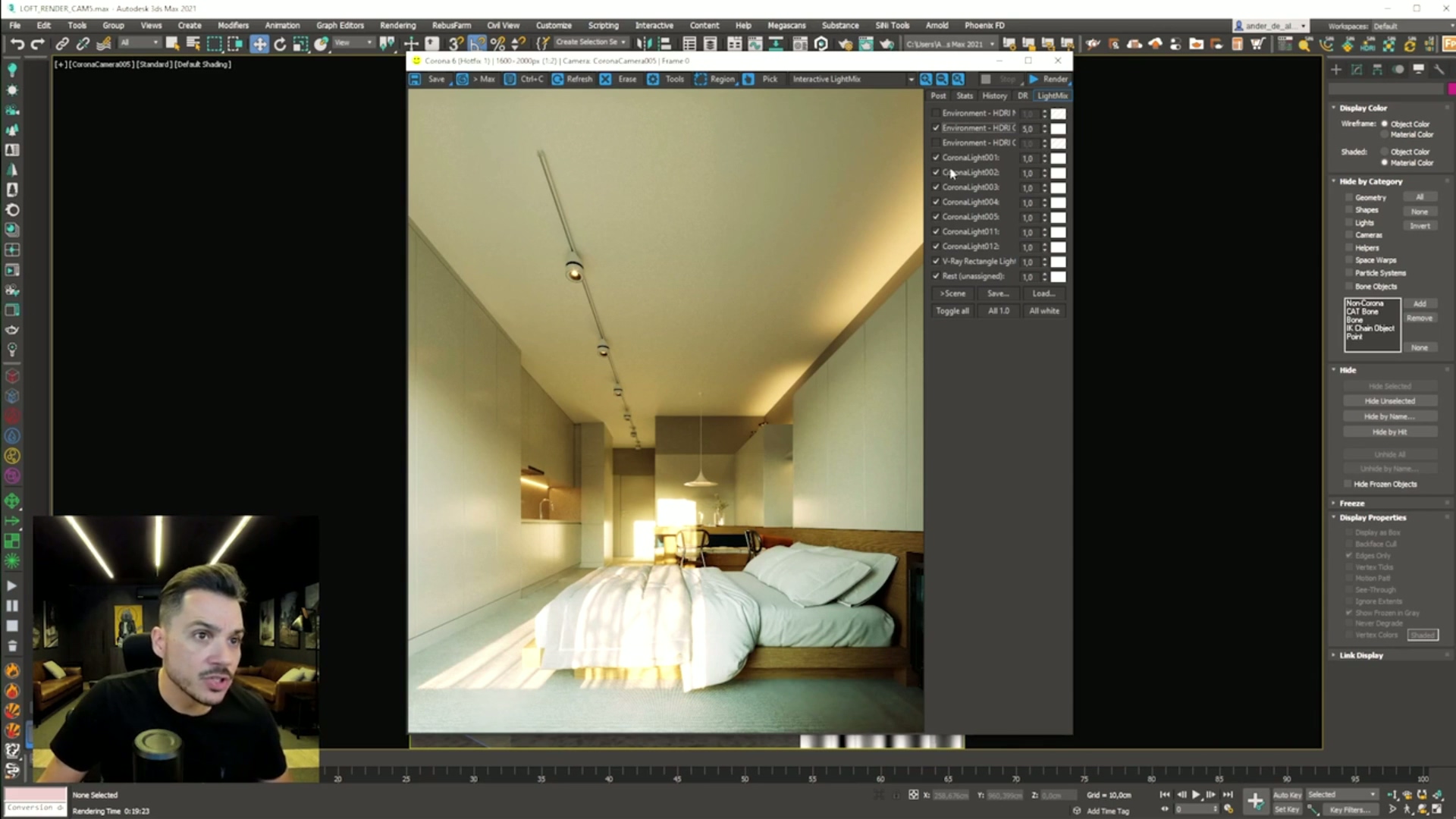The height and width of the screenshot is (819, 1456).
Task: Click the Refresh icon in frame buffer
Action: [x=557, y=79]
